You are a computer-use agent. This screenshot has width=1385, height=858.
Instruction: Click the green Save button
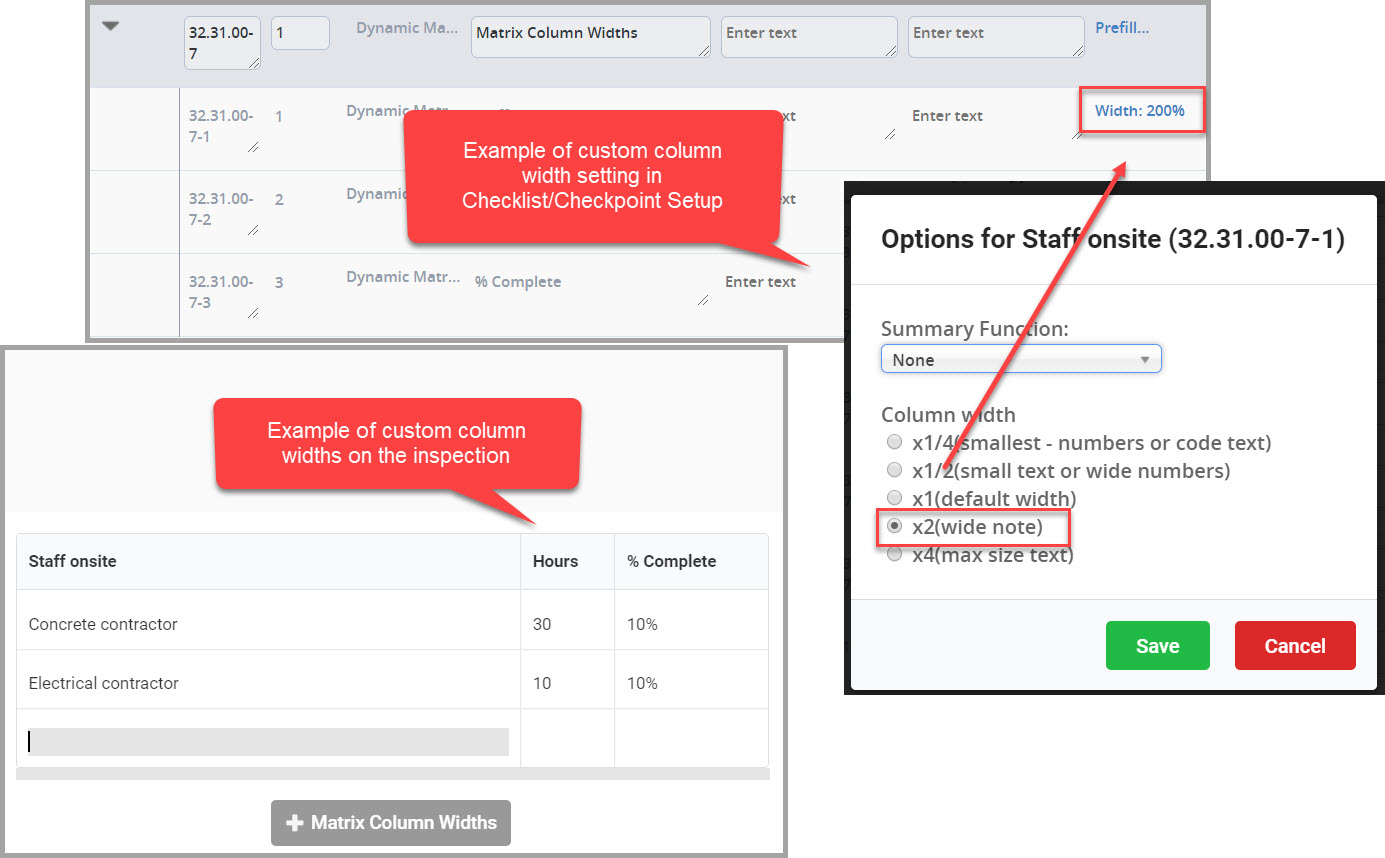point(1157,646)
